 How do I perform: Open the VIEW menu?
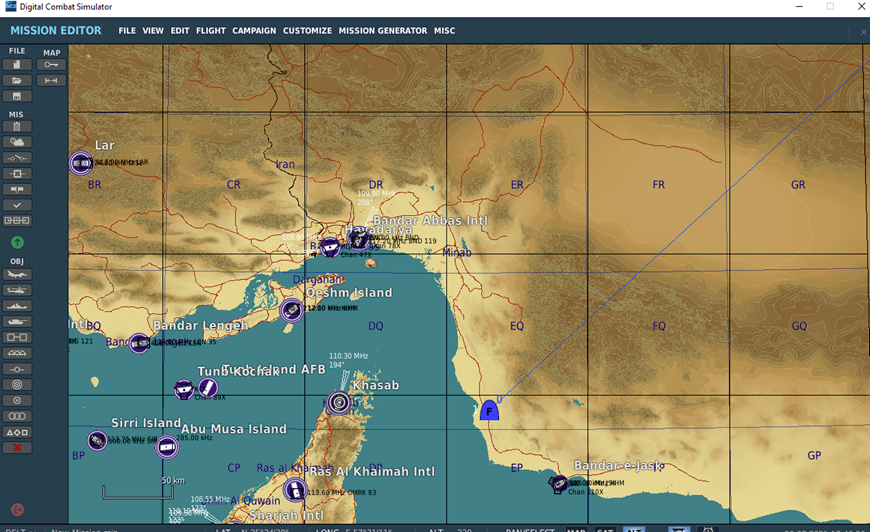[153, 31]
